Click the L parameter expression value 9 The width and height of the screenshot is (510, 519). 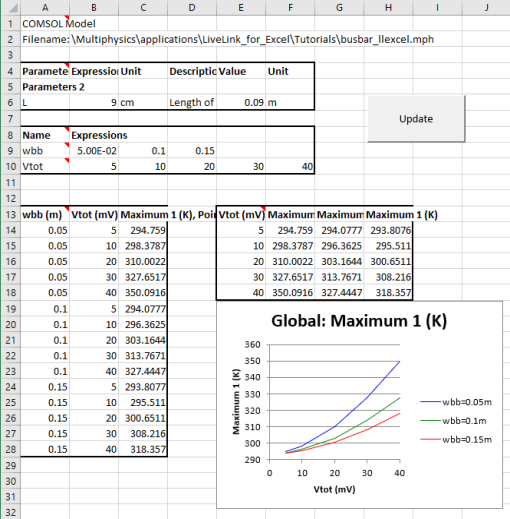[x=94, y=102]
